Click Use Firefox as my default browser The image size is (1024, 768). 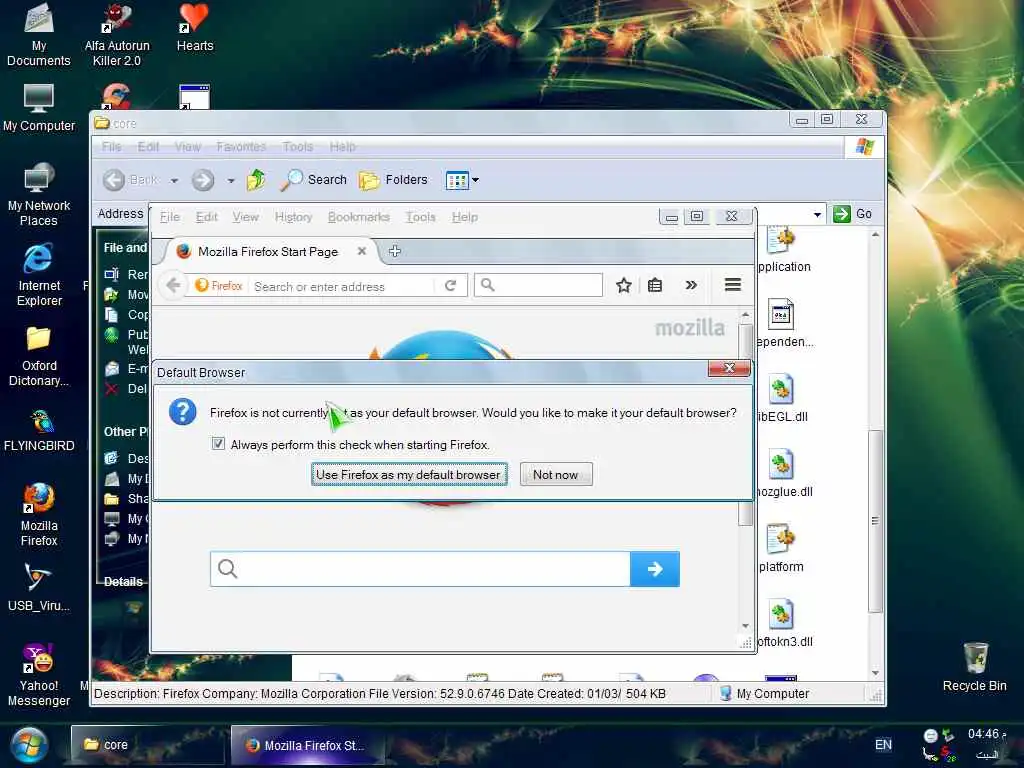coord(409,475)
